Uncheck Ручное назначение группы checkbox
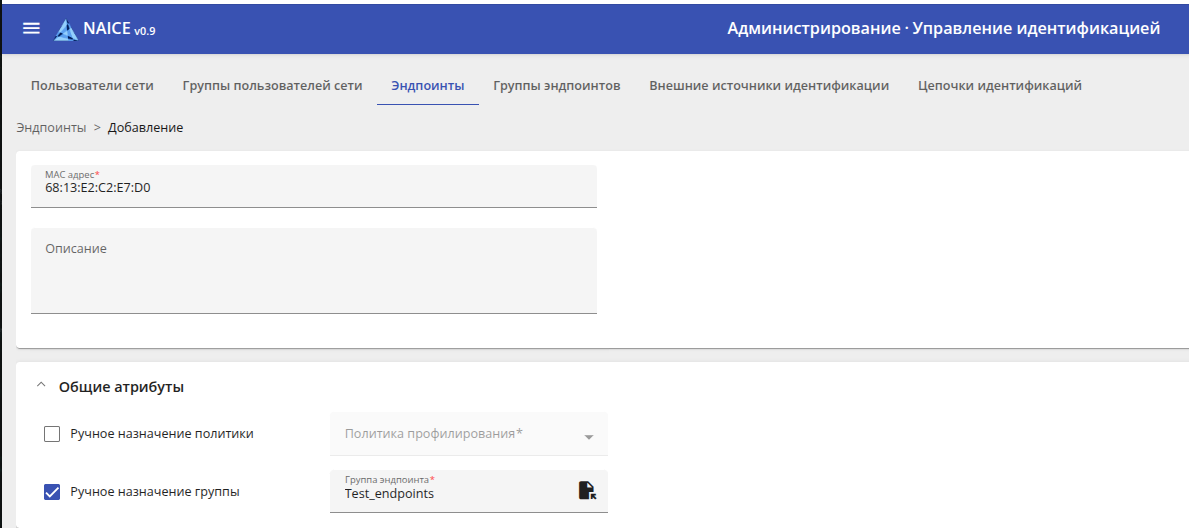Screen dimensions: 1189x528 pos(53,492)
